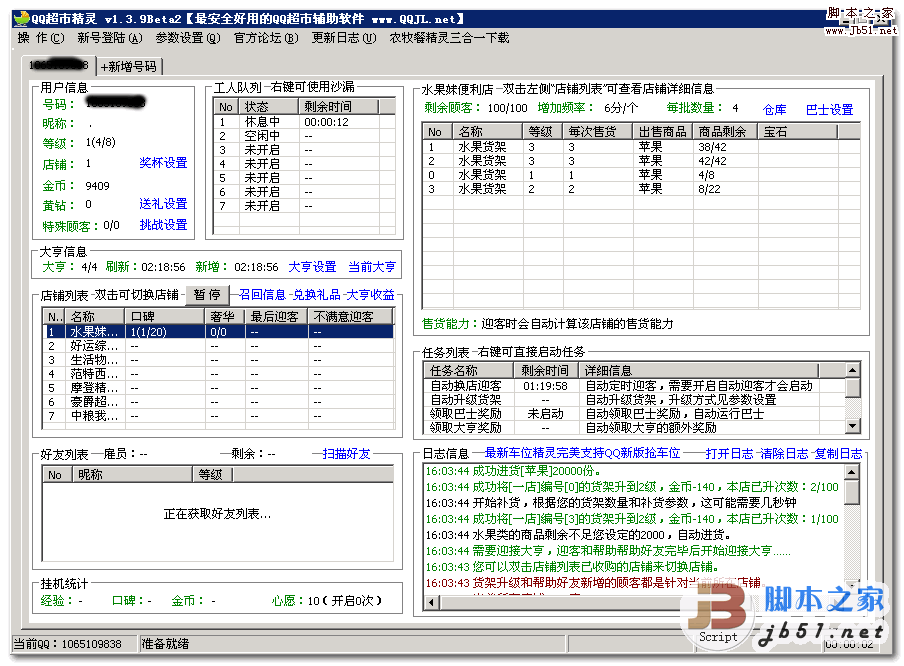This screenshot has height=666, width=904.
Task: Select the 自动换店迎客 task row
Action: pos(635,386)
